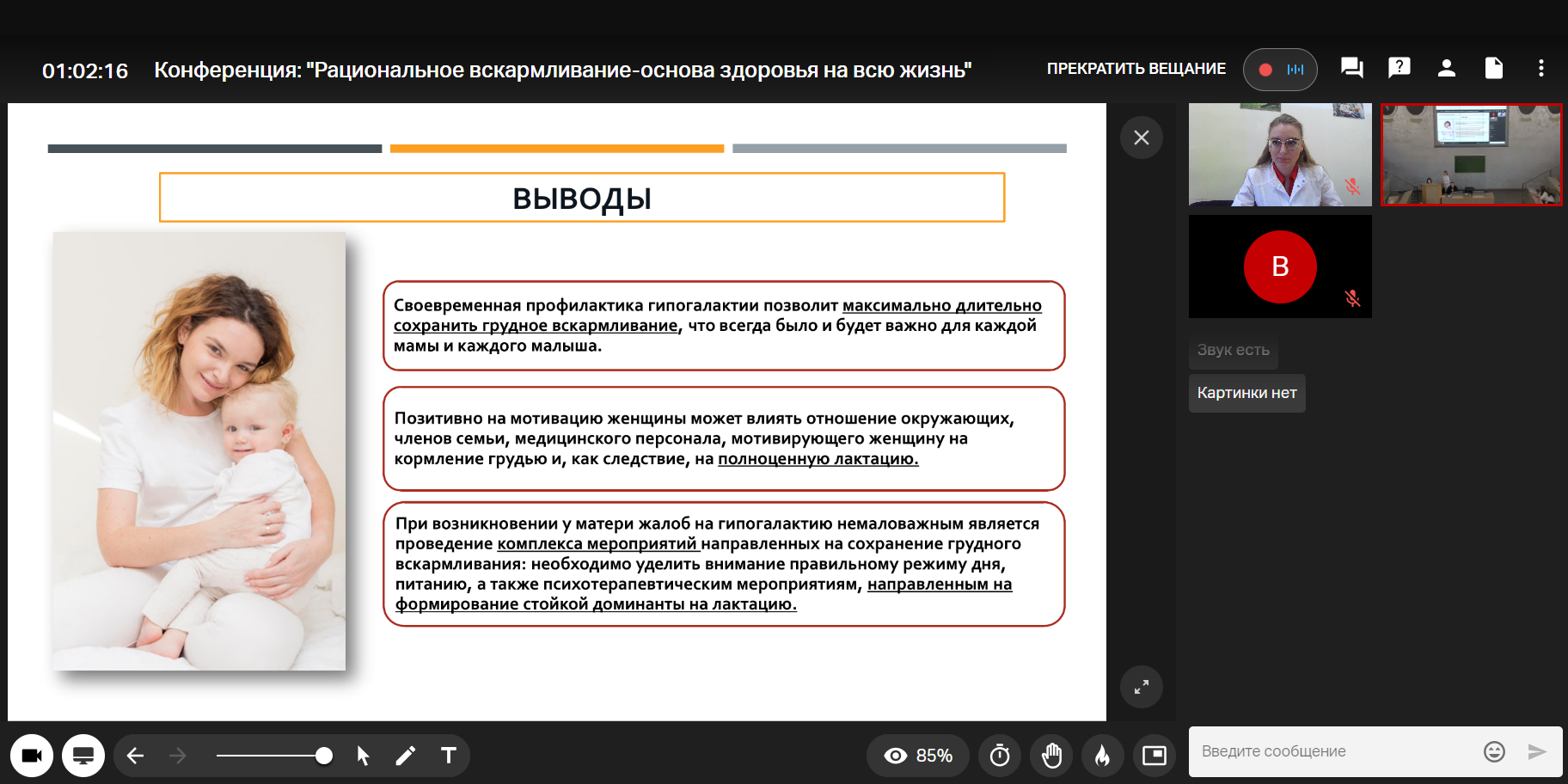Click the raise hand icon
The width and height of the screenshot is (1568, 784).
[x=1051, y=756]
